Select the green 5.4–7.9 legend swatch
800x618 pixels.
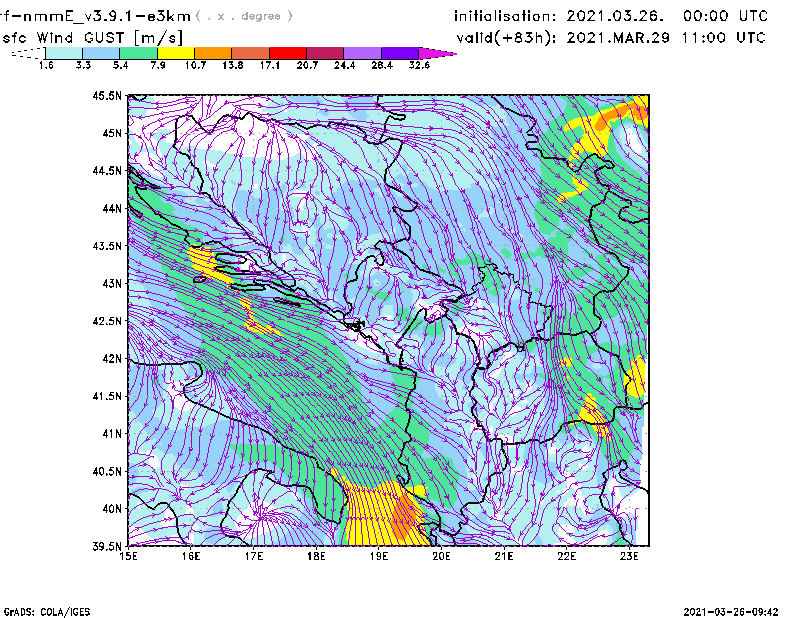point(138,53)
